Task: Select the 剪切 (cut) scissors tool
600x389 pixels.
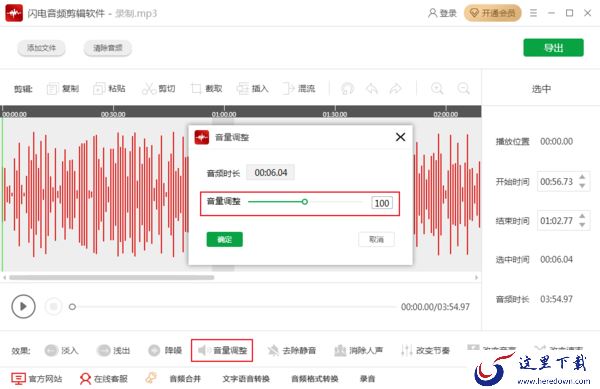Action: pos(158,89)
